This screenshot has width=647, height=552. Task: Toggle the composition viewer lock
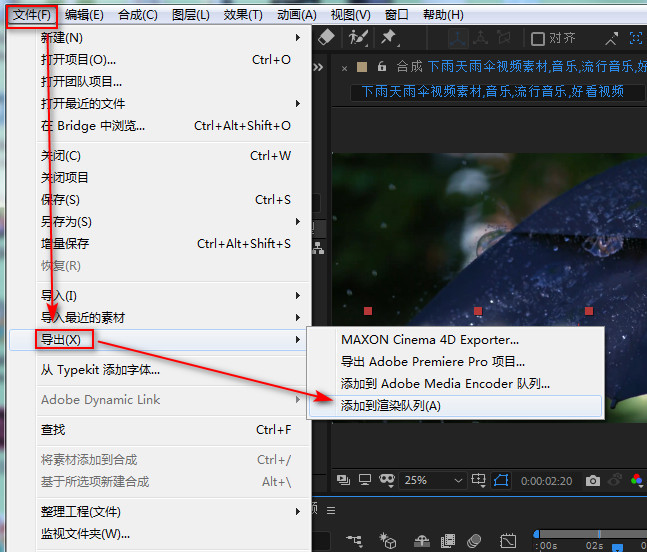[382, 66]
